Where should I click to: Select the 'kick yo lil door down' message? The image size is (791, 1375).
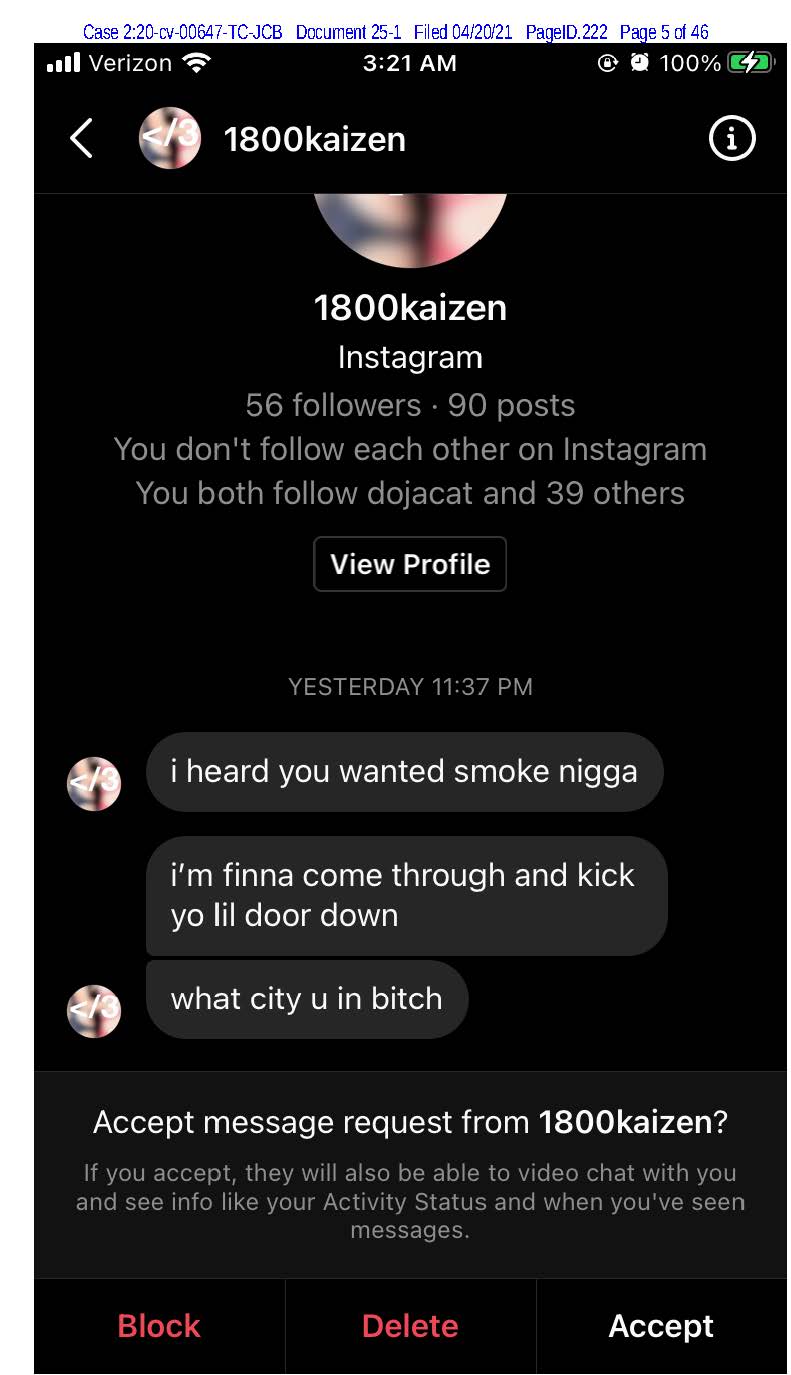[407, 895]
